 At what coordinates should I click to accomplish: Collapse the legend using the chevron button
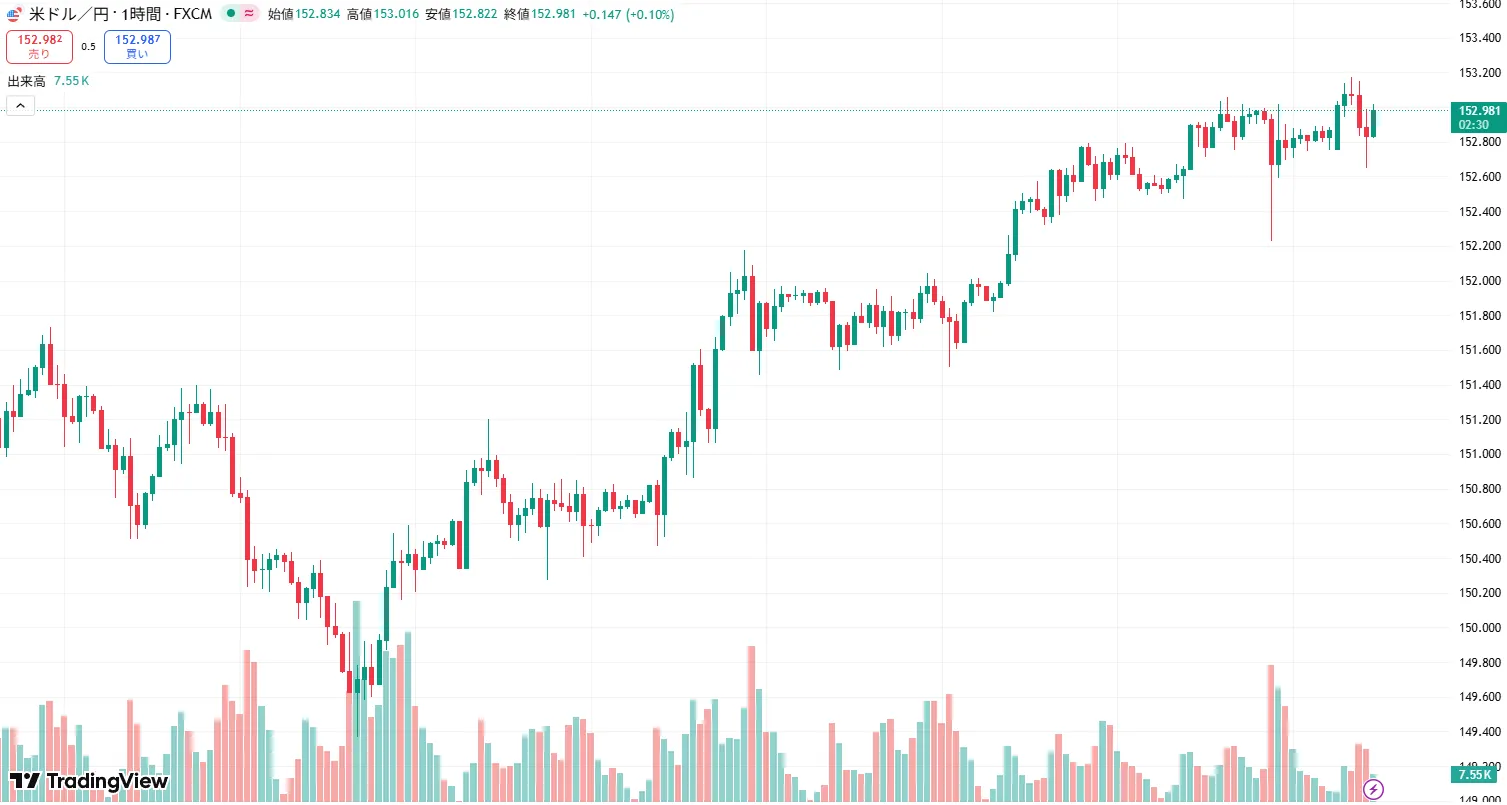pyautogui.click(x=20, y=104)
